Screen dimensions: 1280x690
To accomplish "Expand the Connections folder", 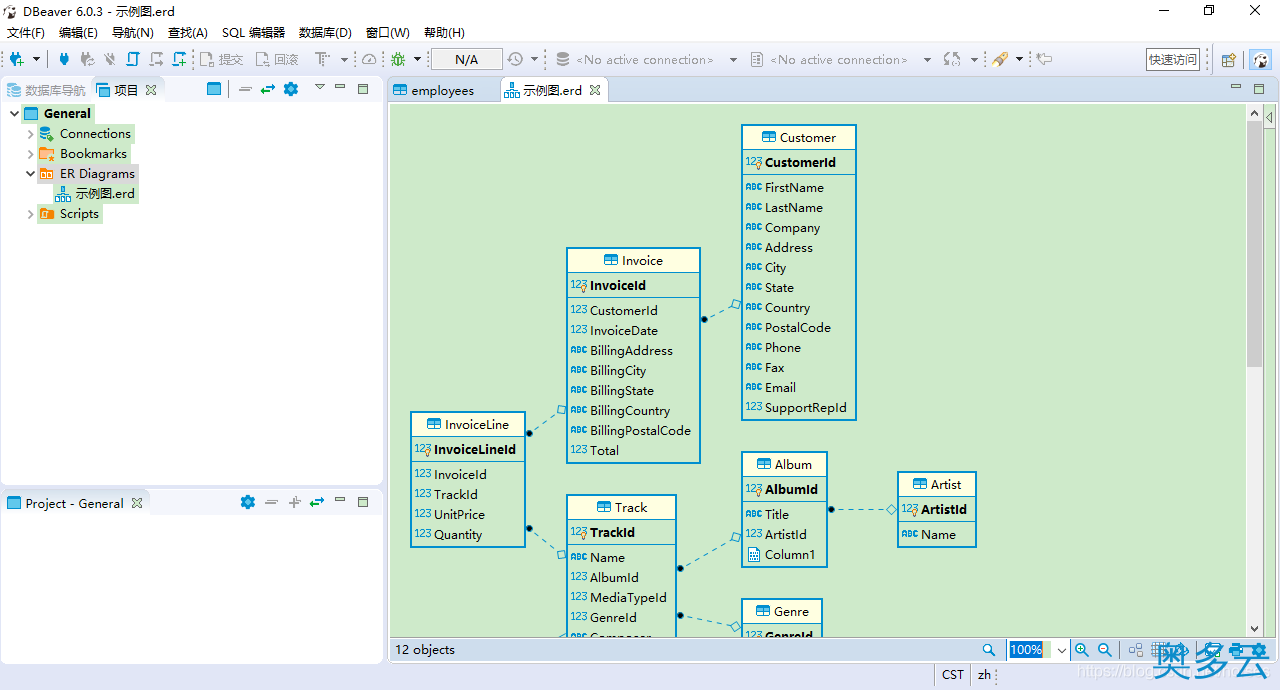I will [31, 134].
